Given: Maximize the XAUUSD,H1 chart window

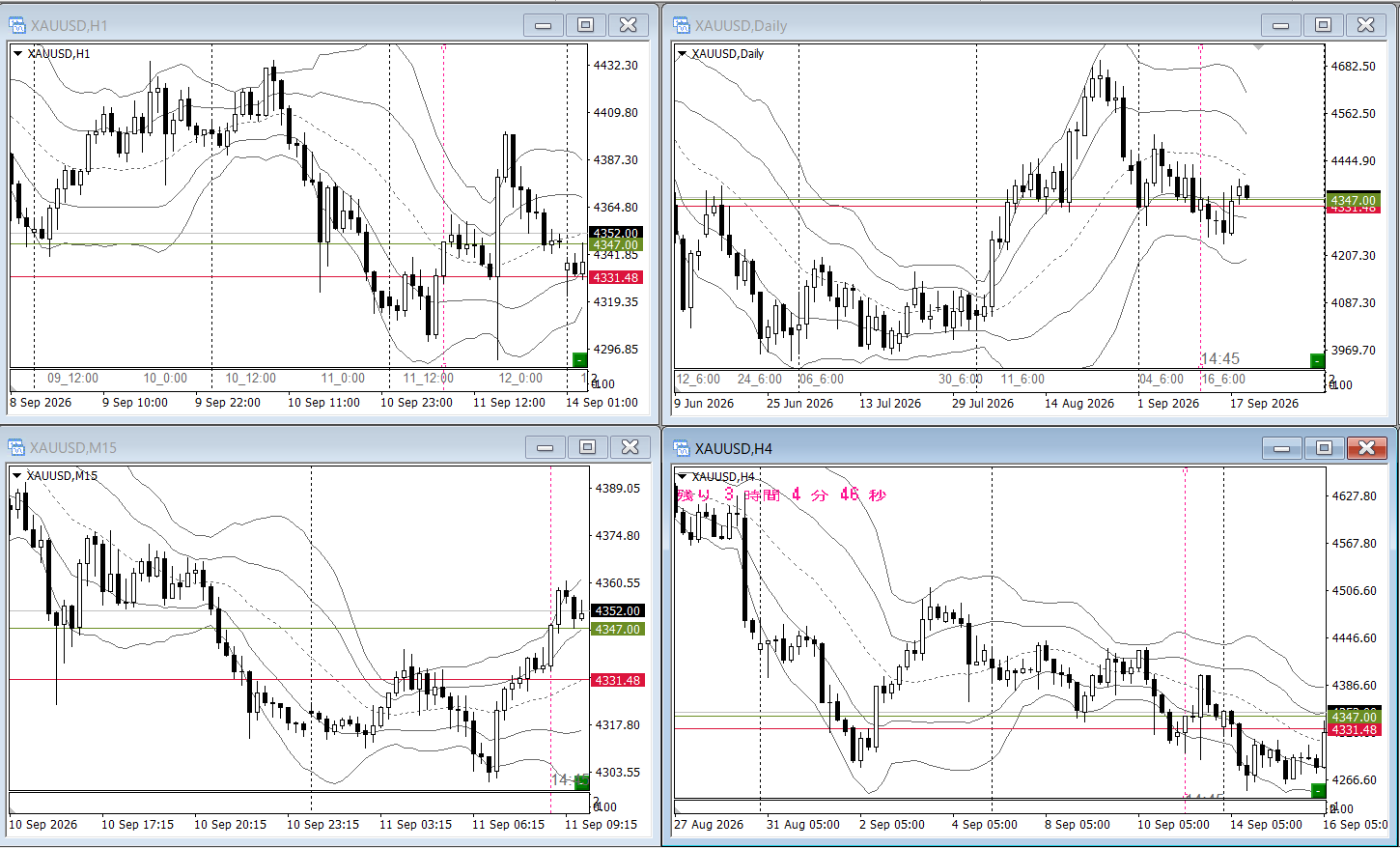Looking at the screenshot, I should click(x=586, y=25).
